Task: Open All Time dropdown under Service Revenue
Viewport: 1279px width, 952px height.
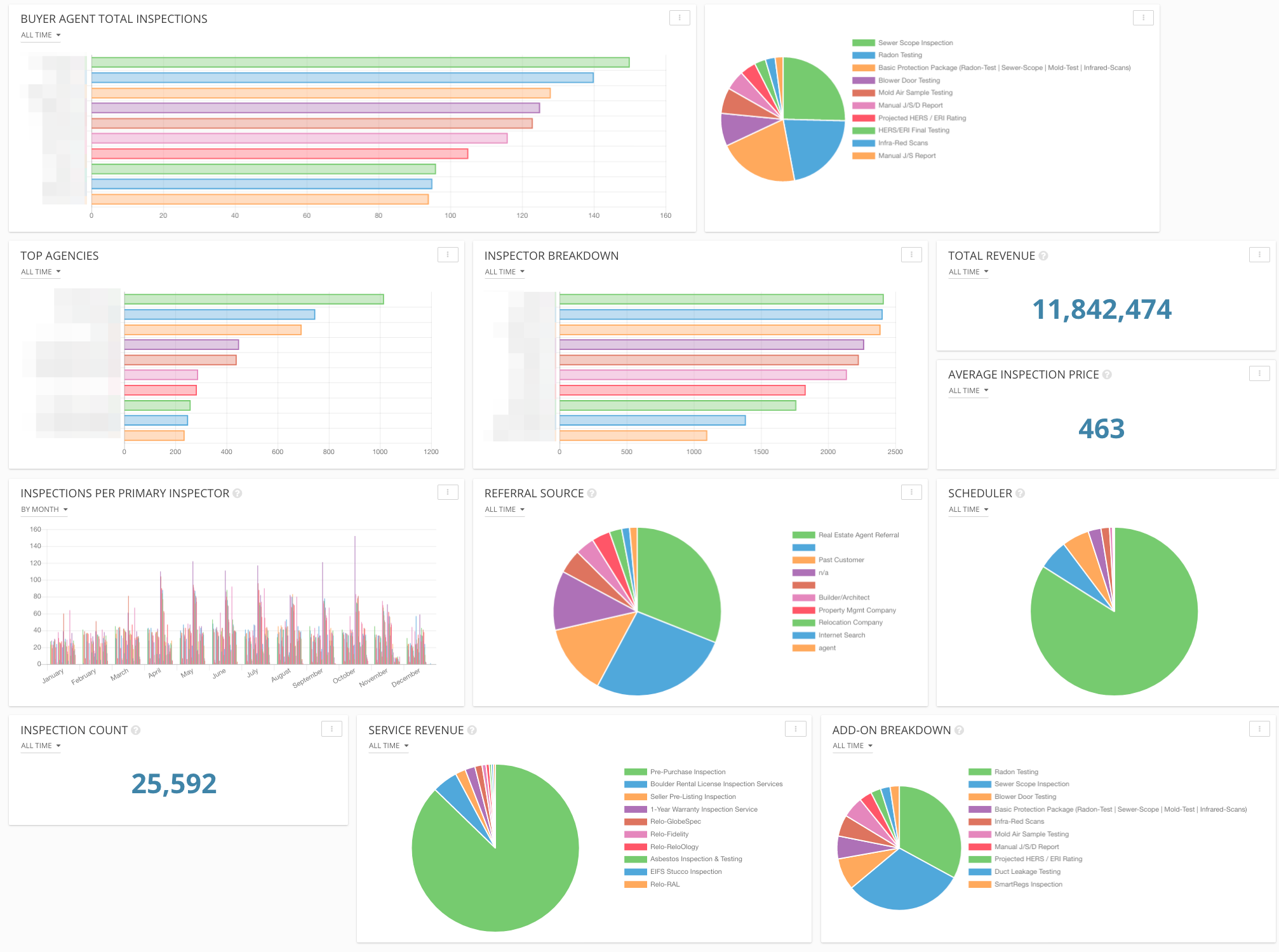Action: point(389,746)
